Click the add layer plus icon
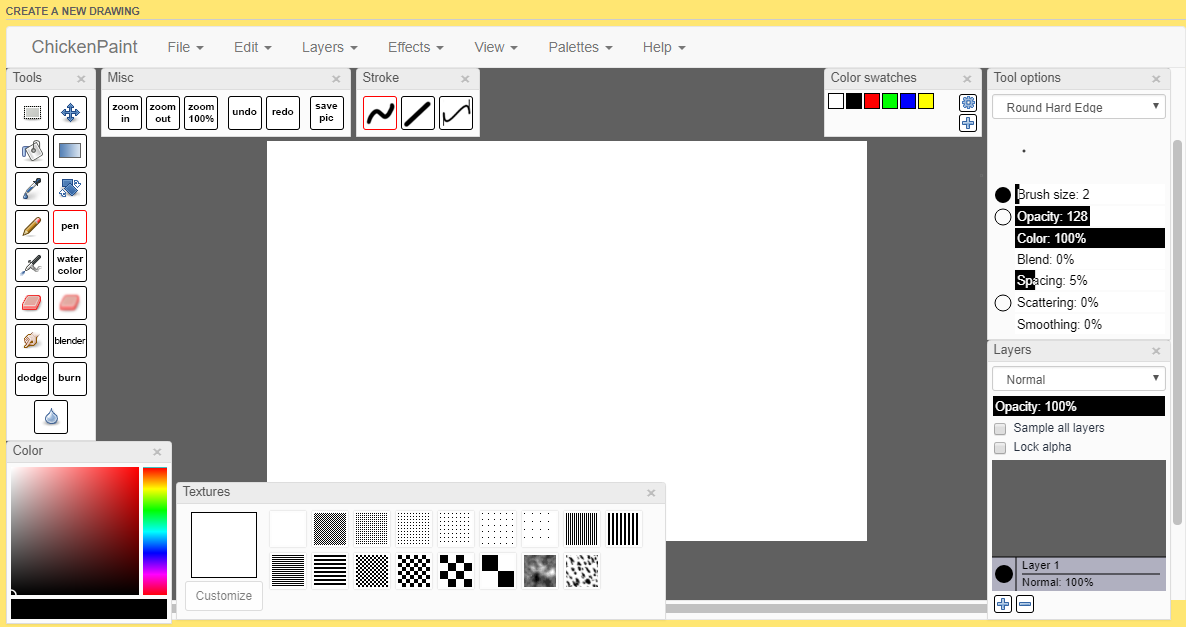 tap(1003, 604)
